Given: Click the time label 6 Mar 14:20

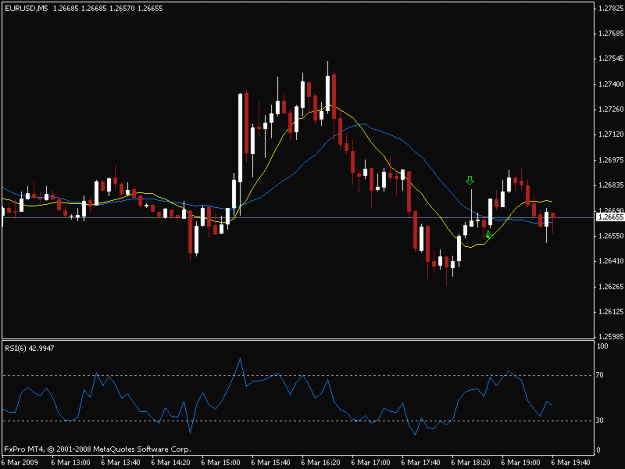Looking at the screenshot, I should click(171, 463).
